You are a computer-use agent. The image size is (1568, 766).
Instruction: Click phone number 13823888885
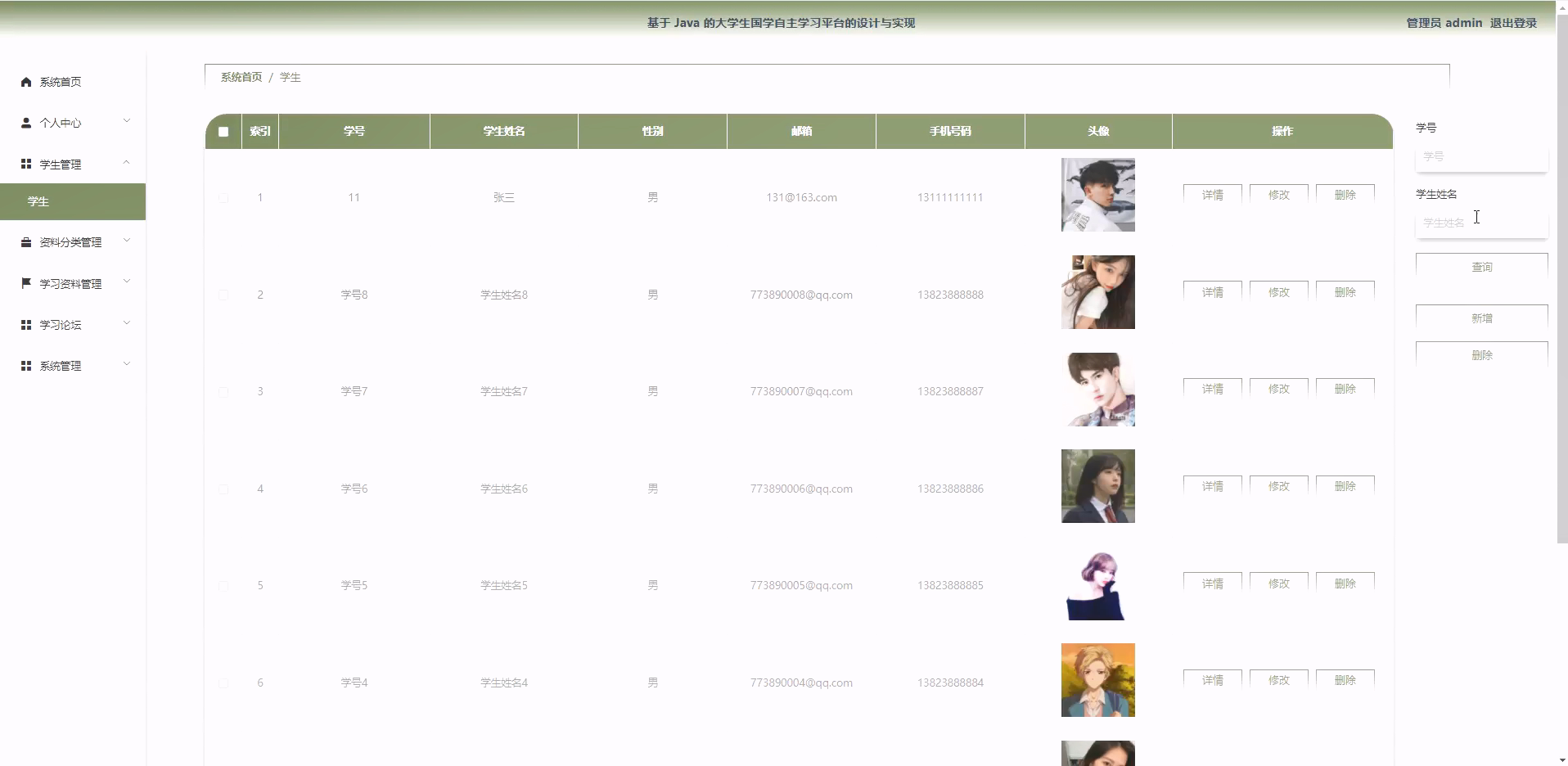point(950,585)
